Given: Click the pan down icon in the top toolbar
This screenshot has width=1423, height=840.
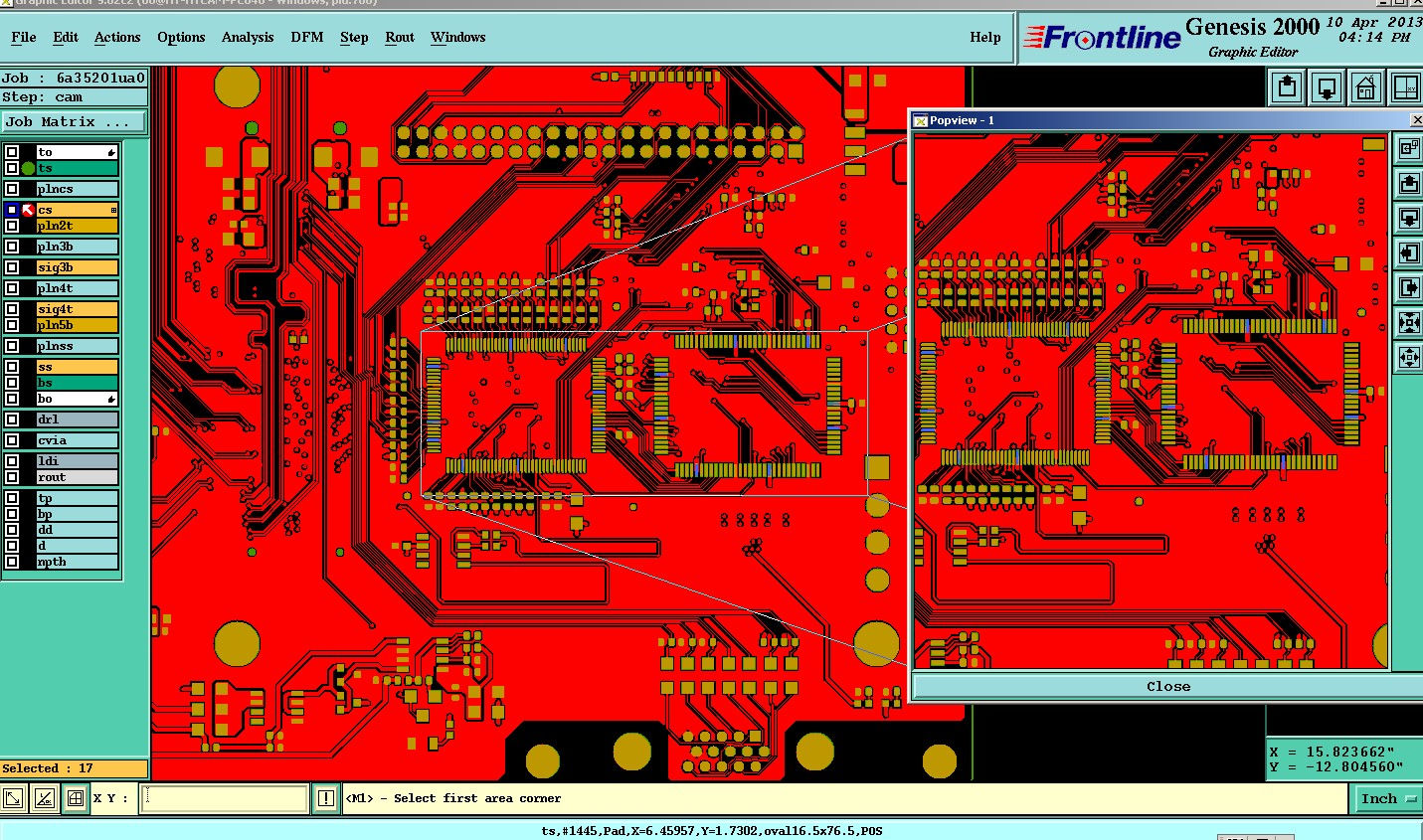Looking at the screenshot, I should [x=1327, y=87].
